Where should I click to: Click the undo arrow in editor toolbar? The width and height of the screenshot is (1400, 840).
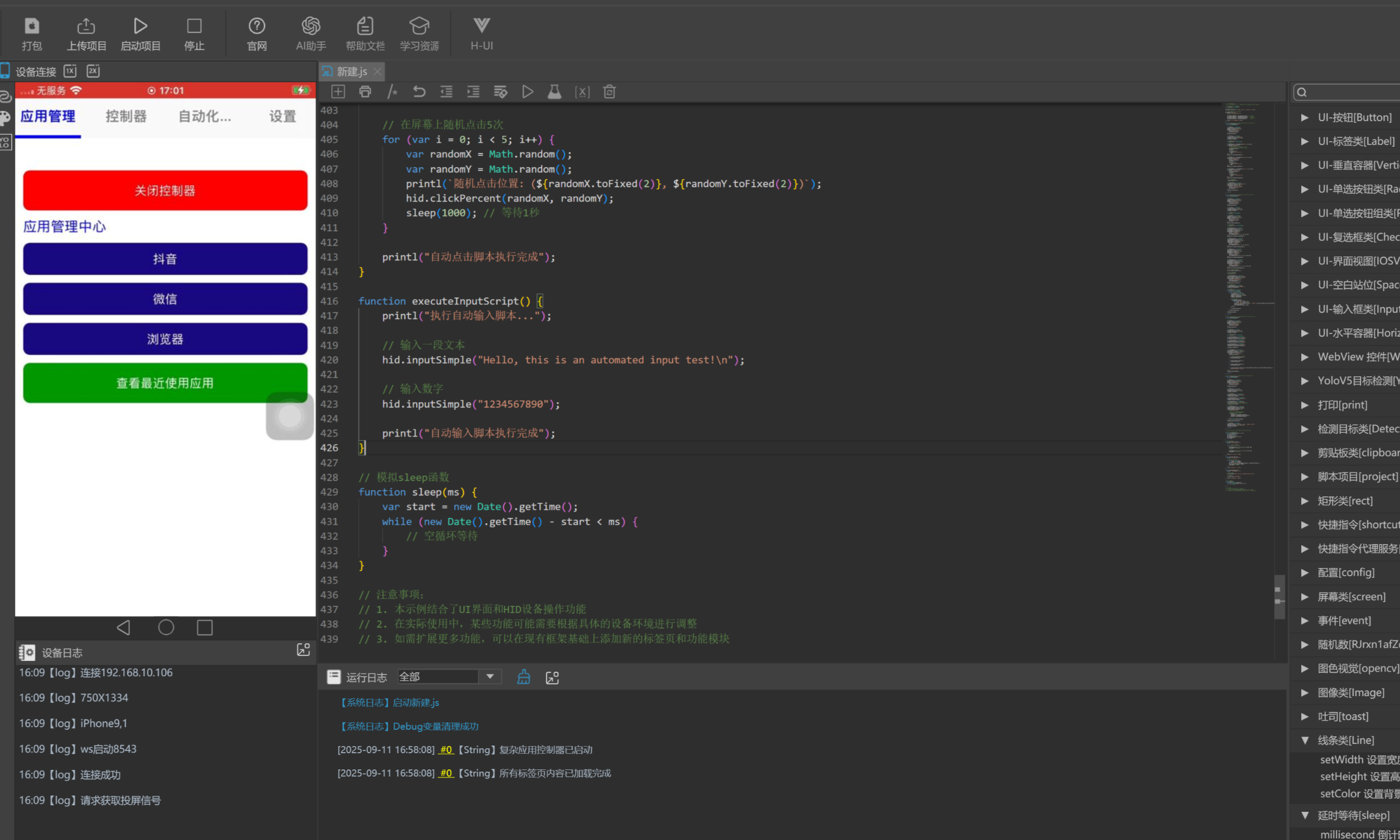tap(419, 92)
